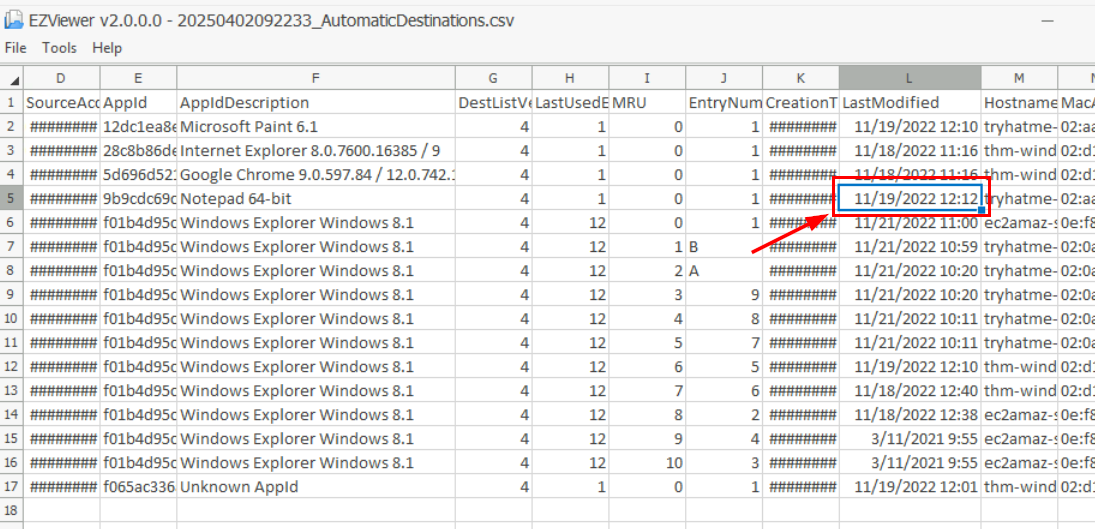
Task: Click the MRU header cell
Action: point(647,103)
